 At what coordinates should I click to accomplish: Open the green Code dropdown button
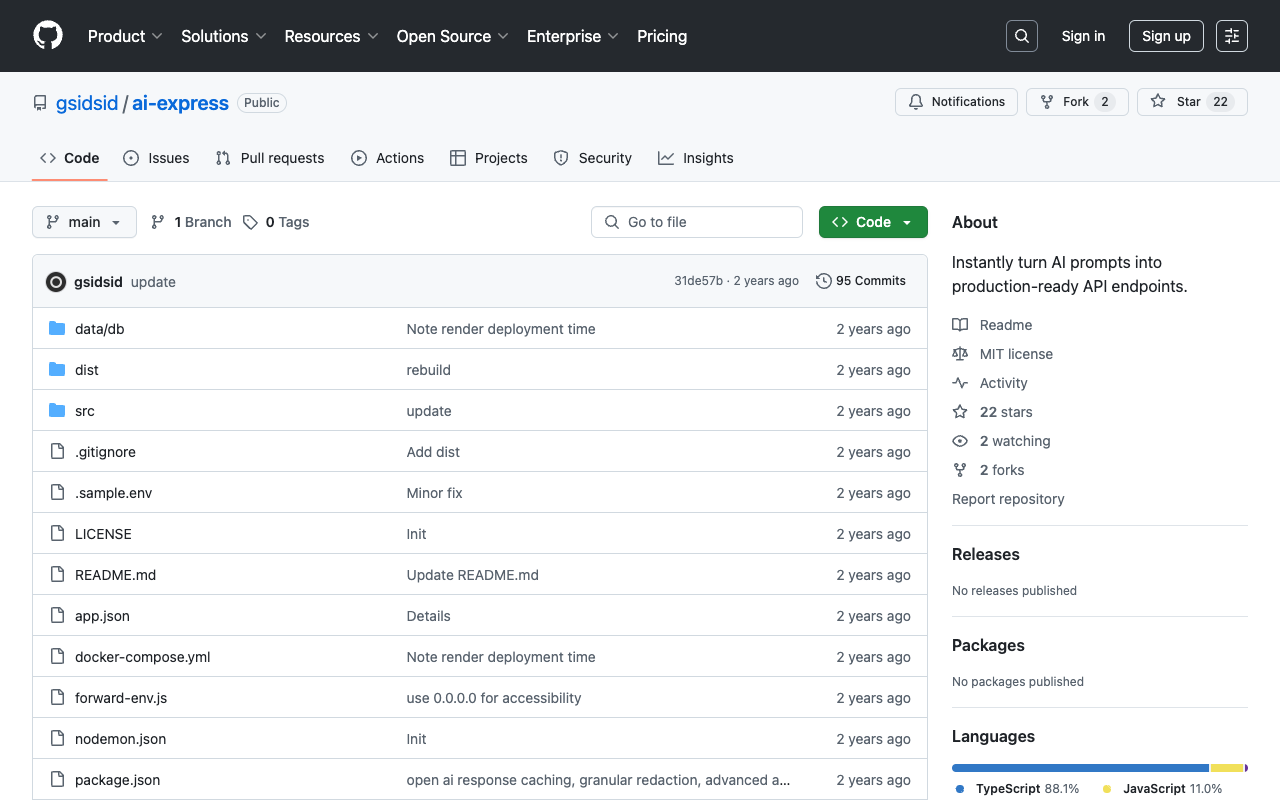pyautogui.click(x=873, y=222)
